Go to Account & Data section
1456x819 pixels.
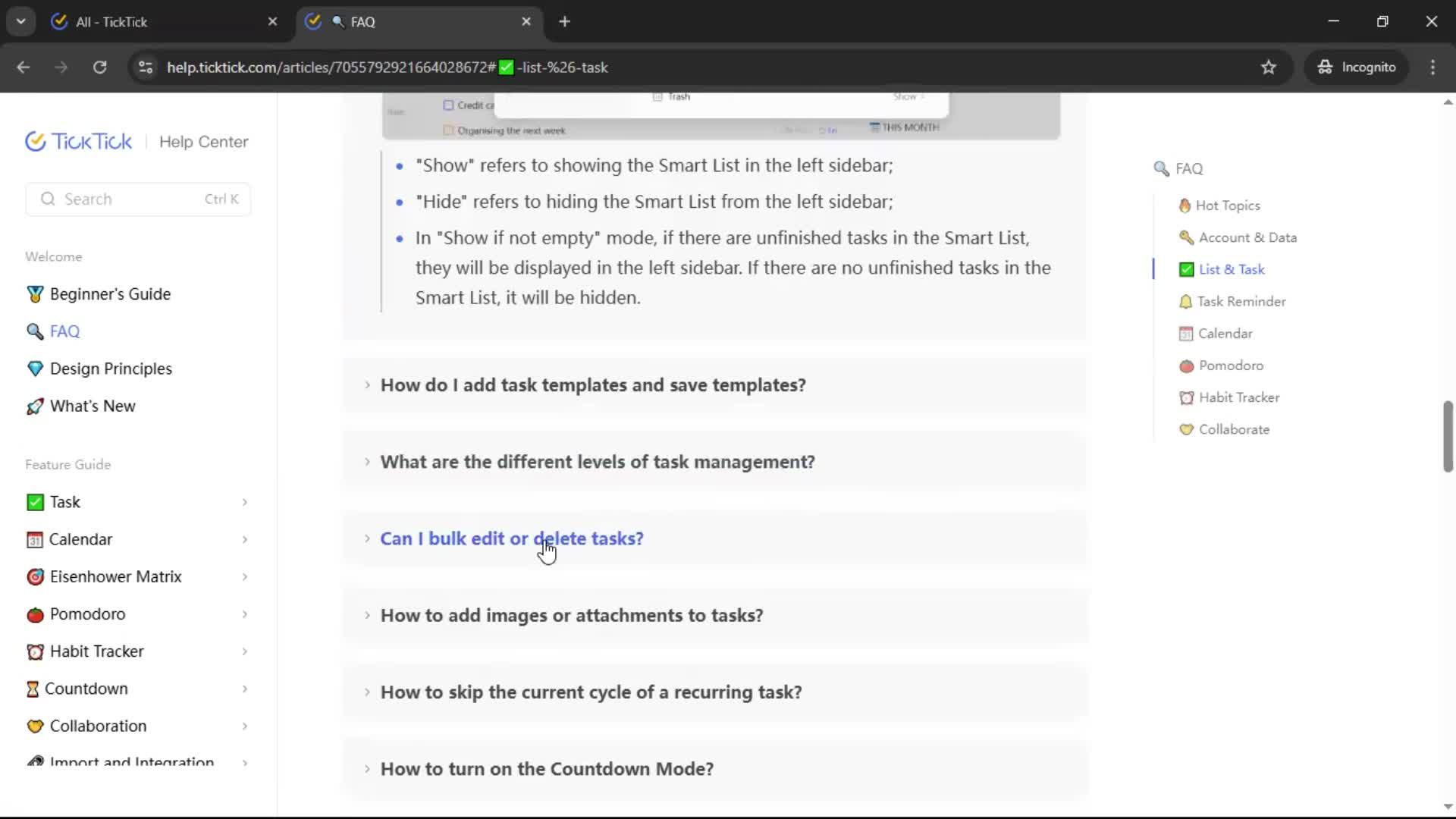pyautogui.click(x=1247, y=237)
